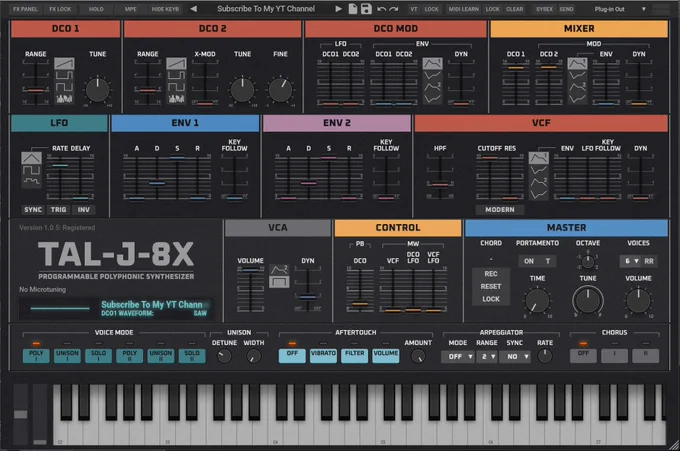Image resolution: width=680 pixels, height=451 pixels.
Task: Click the chord REC button
Action: (x=490, y=274)
